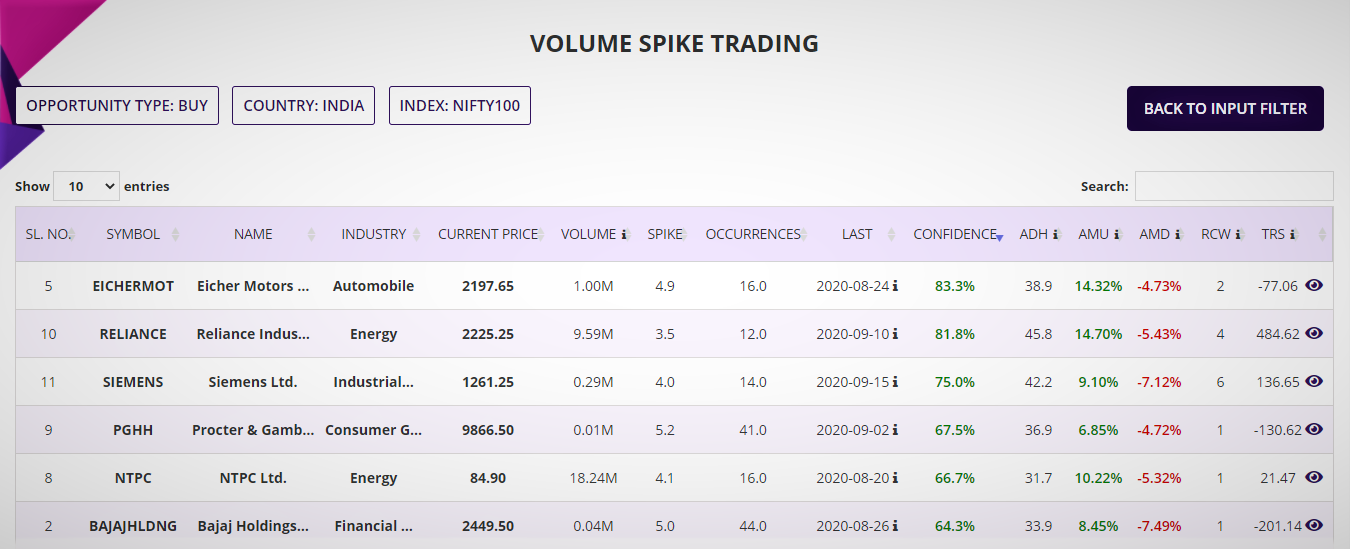View details eye icon for PGHH row
The image size is (1350, 549).
(1314, 429)
